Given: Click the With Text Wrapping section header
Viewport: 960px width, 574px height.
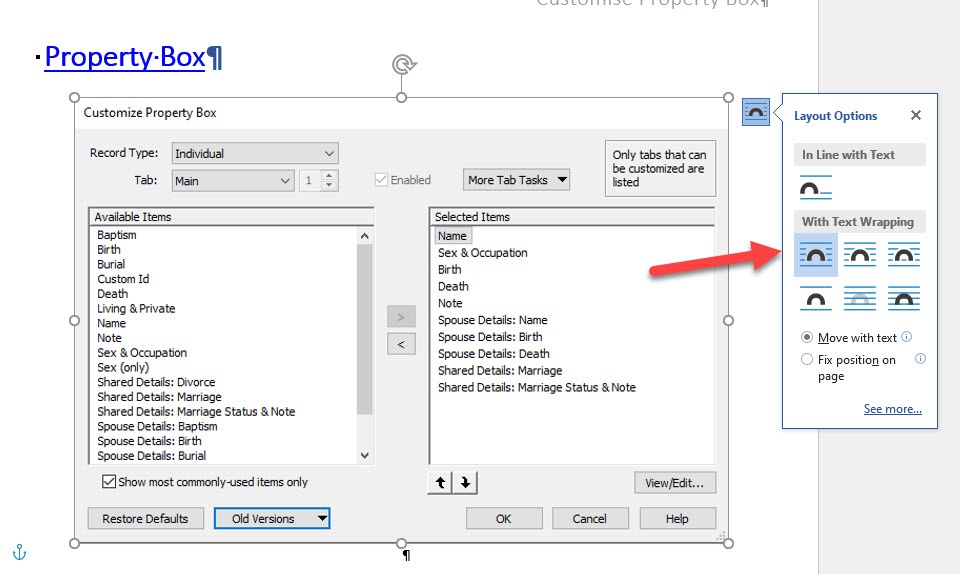Looking at the screenshot, I should 860,222.
